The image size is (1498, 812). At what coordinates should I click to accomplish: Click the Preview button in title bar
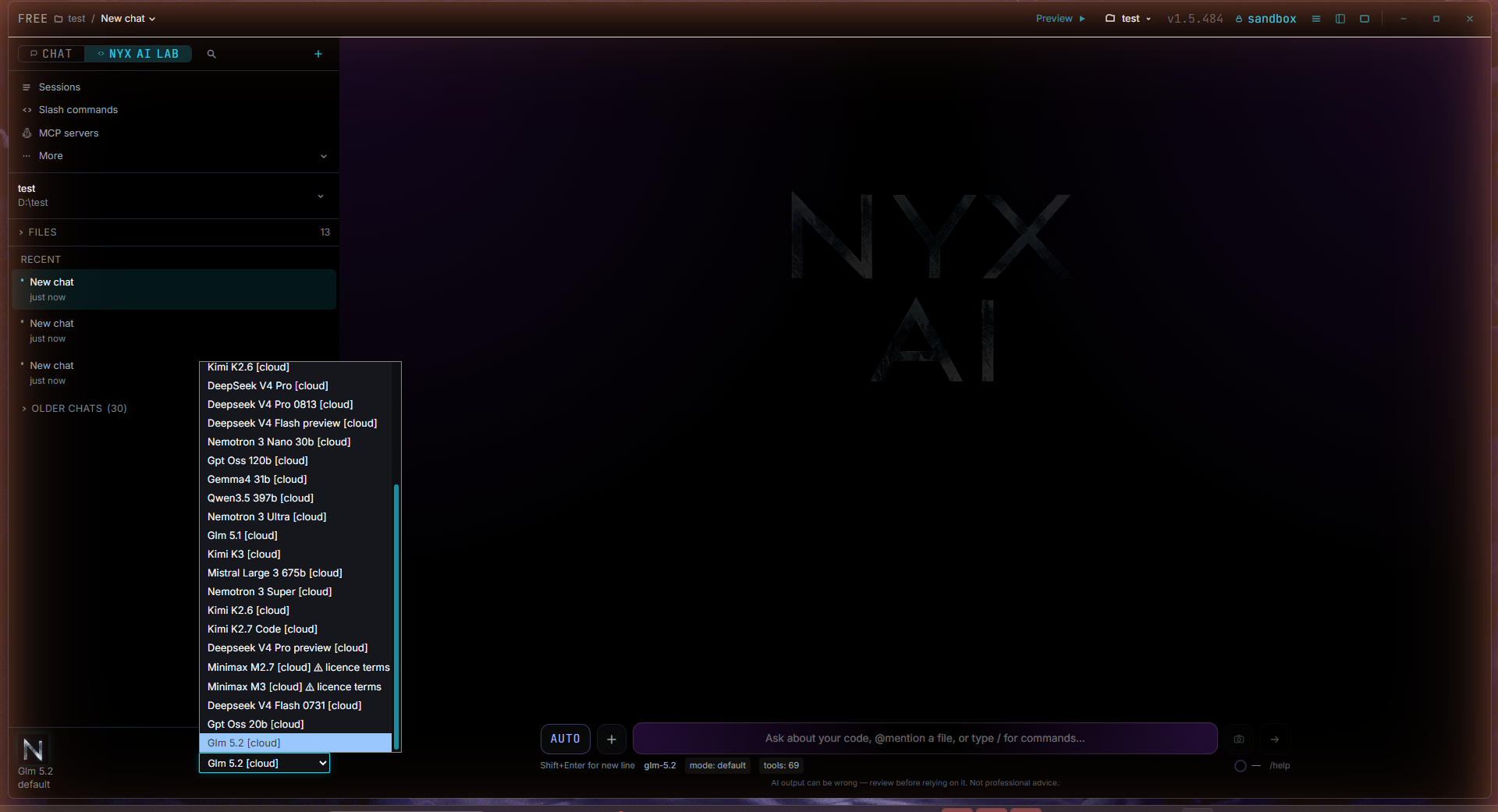tap(1060, 19)
